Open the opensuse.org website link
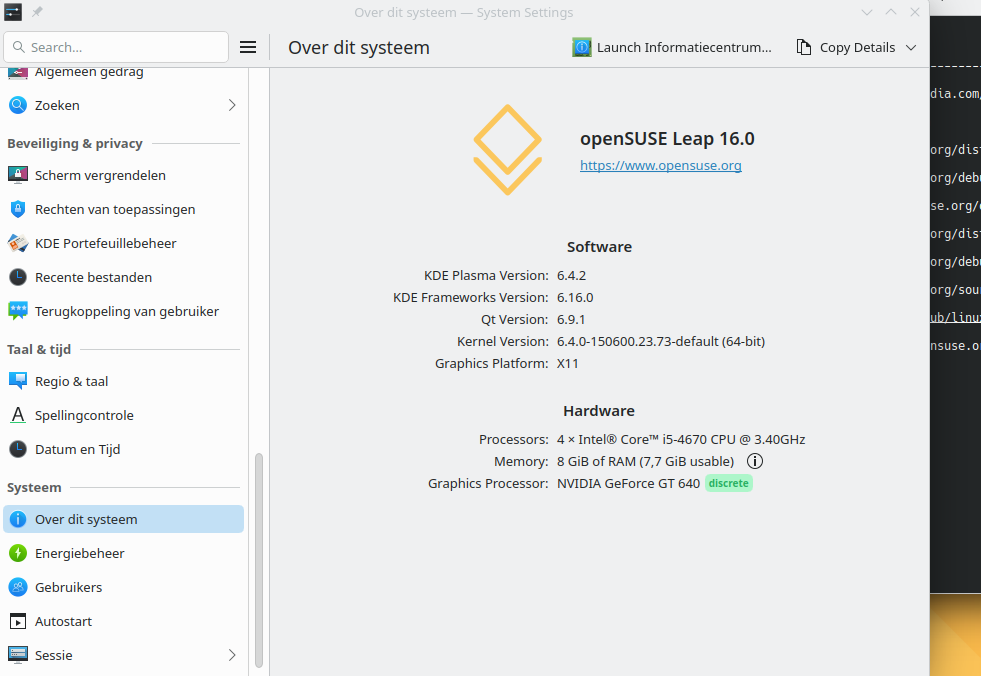This screenshot has width=981, height=676. 660,165
